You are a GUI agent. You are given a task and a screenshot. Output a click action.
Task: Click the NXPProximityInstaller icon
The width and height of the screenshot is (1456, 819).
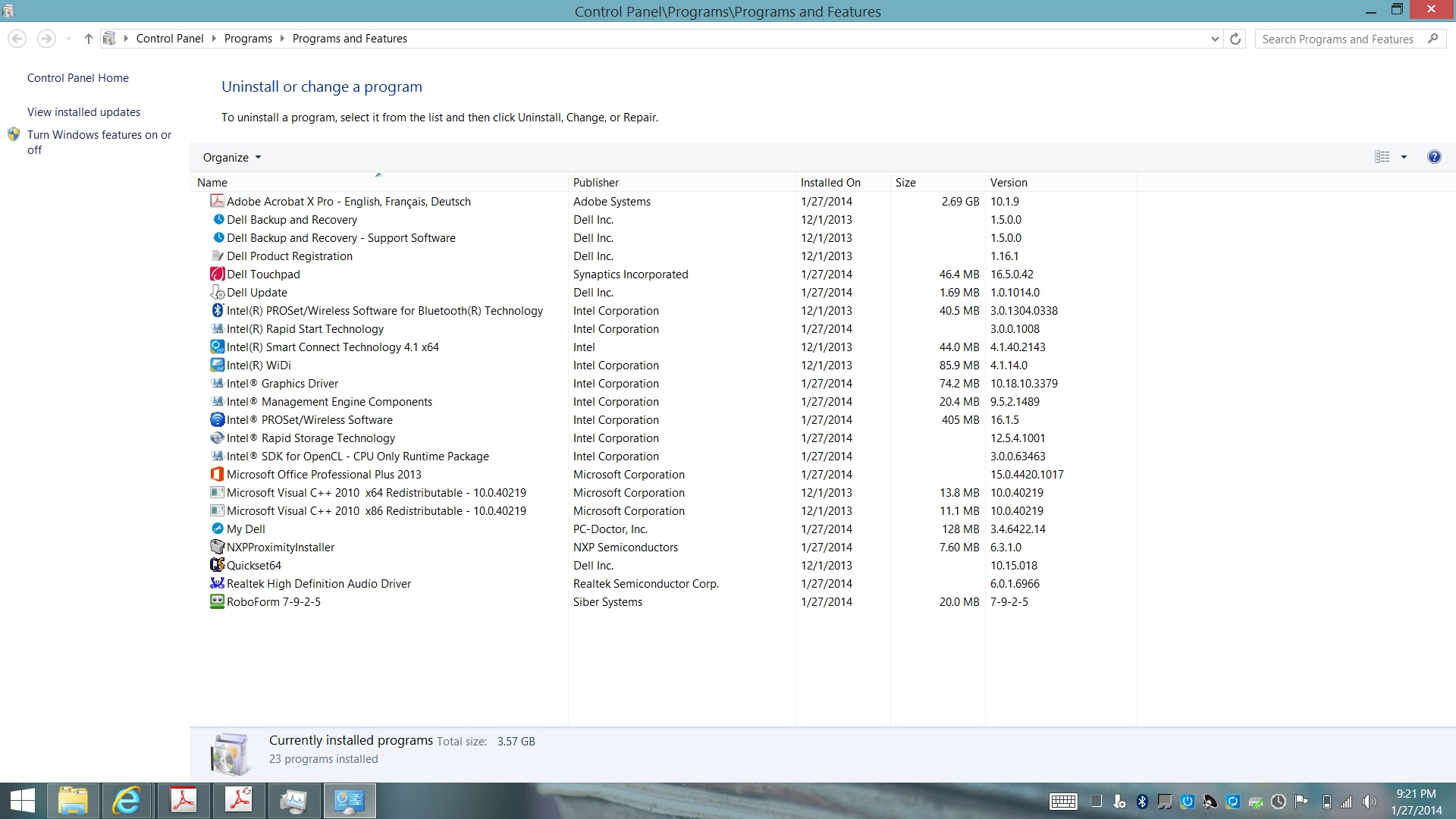(x=217, y=547)
